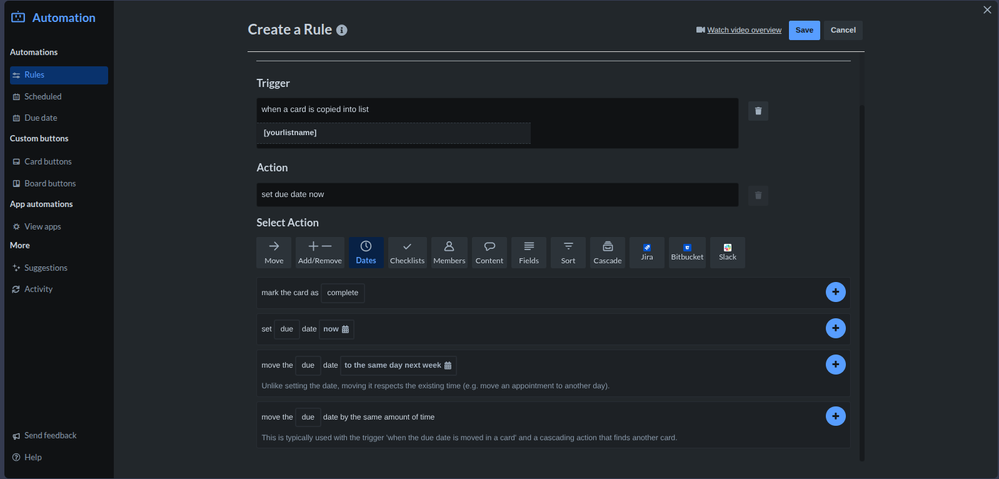Open the Checklists action category

tap(407, 252)
